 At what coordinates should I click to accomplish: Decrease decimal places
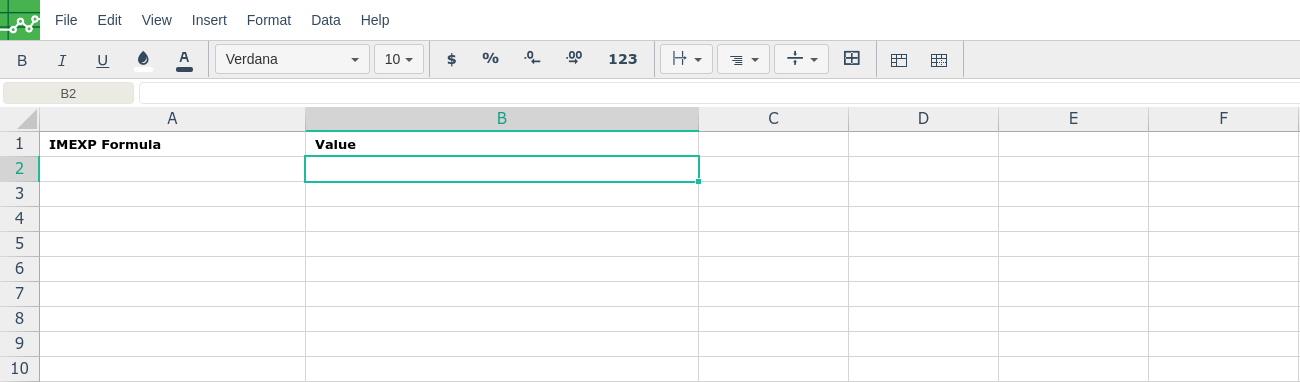pyautogui.click(x=532, y=59)
